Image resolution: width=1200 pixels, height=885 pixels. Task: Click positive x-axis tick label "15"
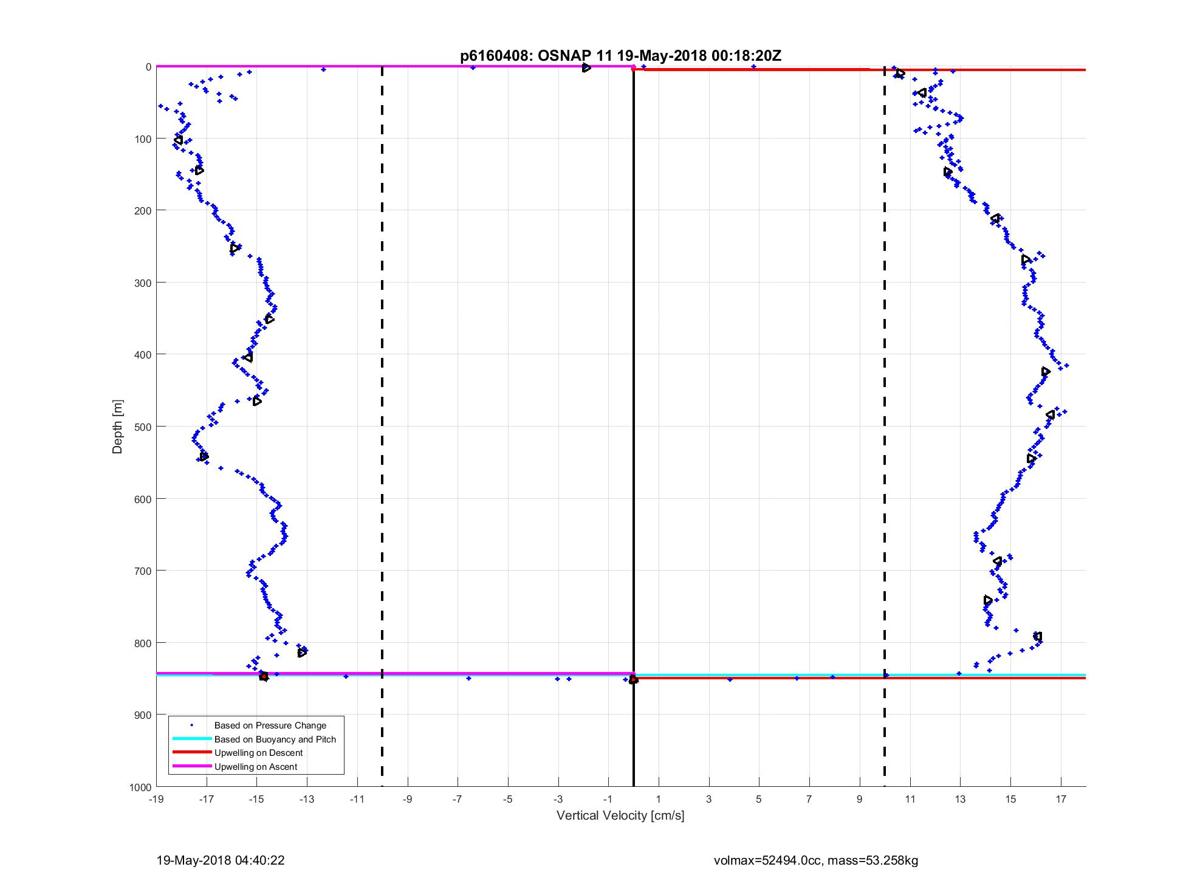[1010, 799]
